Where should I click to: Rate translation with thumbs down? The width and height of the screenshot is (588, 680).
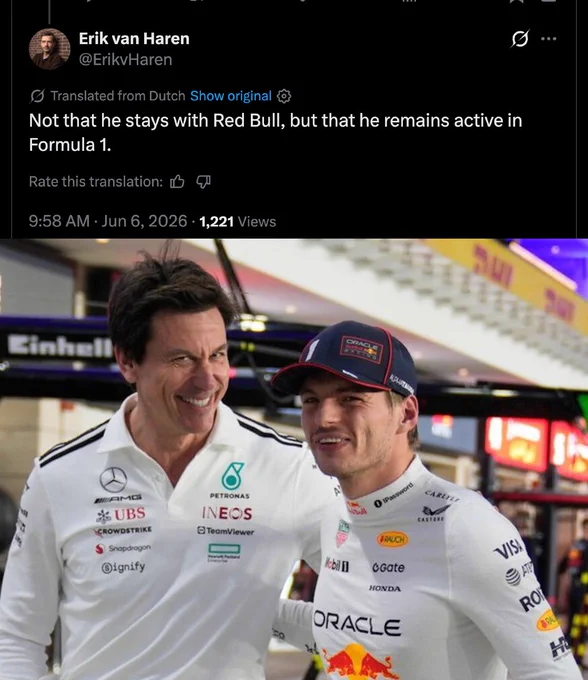(203, 181)
